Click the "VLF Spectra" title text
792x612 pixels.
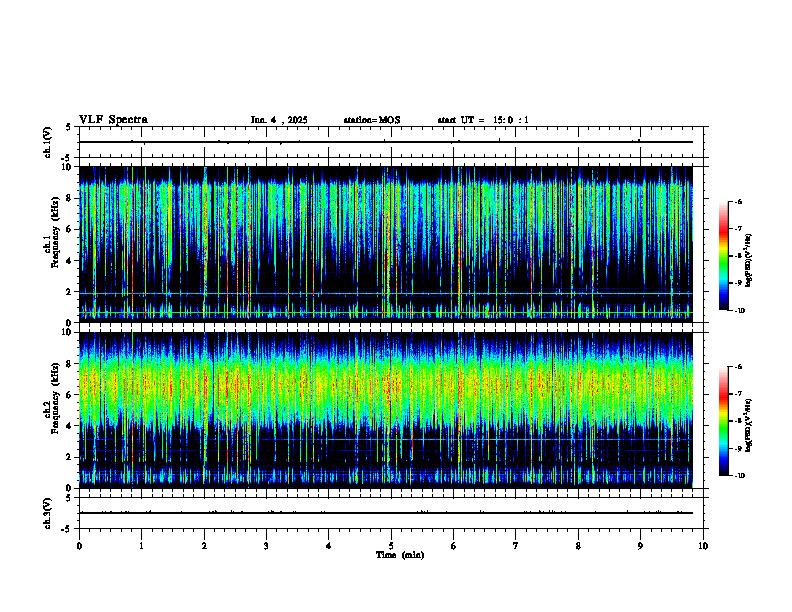pos(113,120)
